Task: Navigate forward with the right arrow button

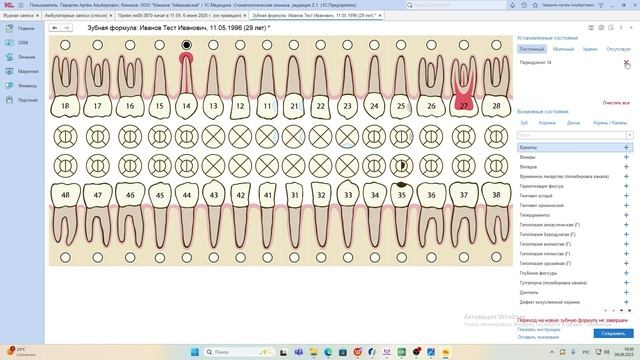Action: point(67,28)
